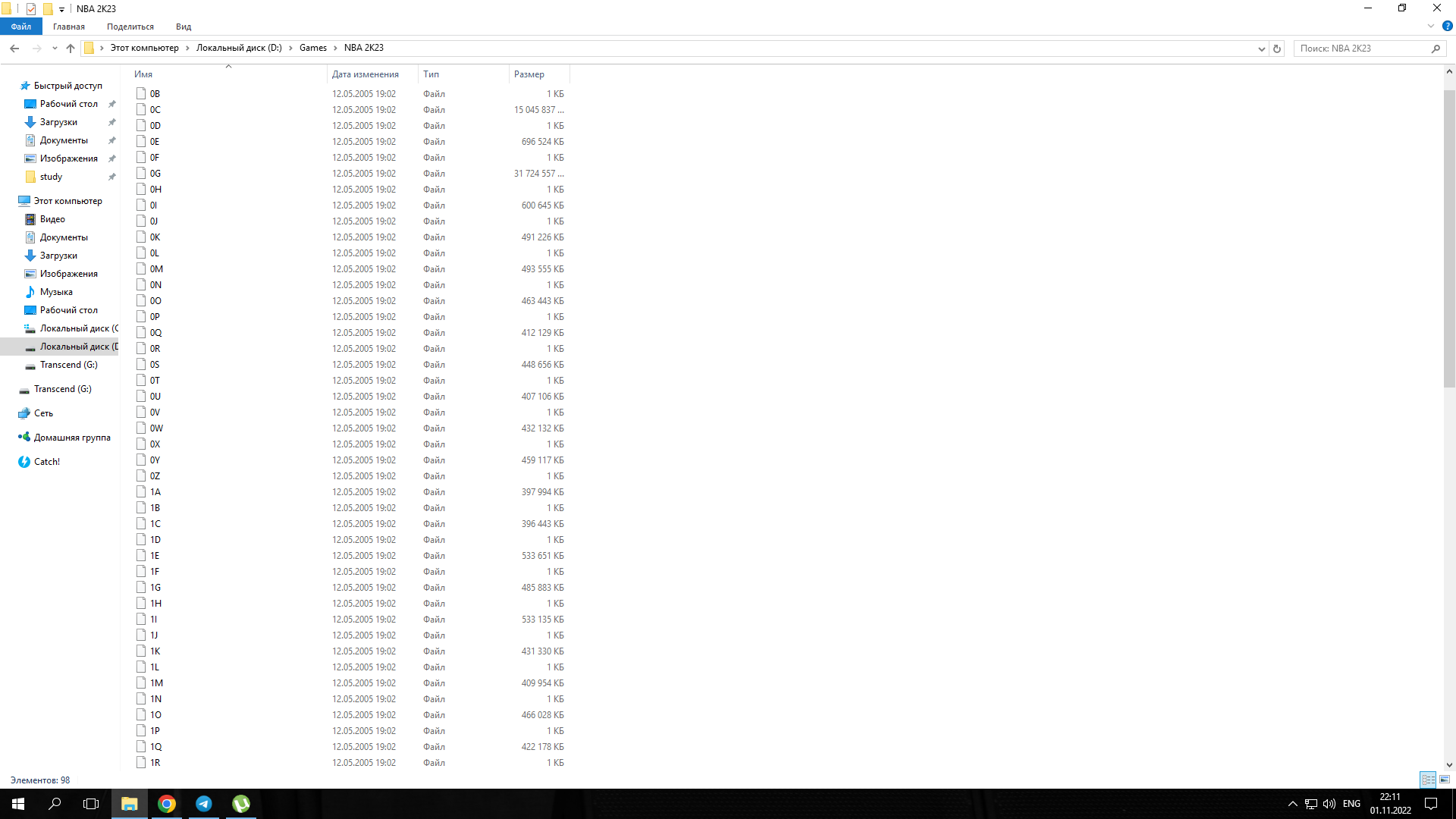Open the Главная ribbon tab
The width and height of the screenshot is (1456, 819).
[69, 27]
